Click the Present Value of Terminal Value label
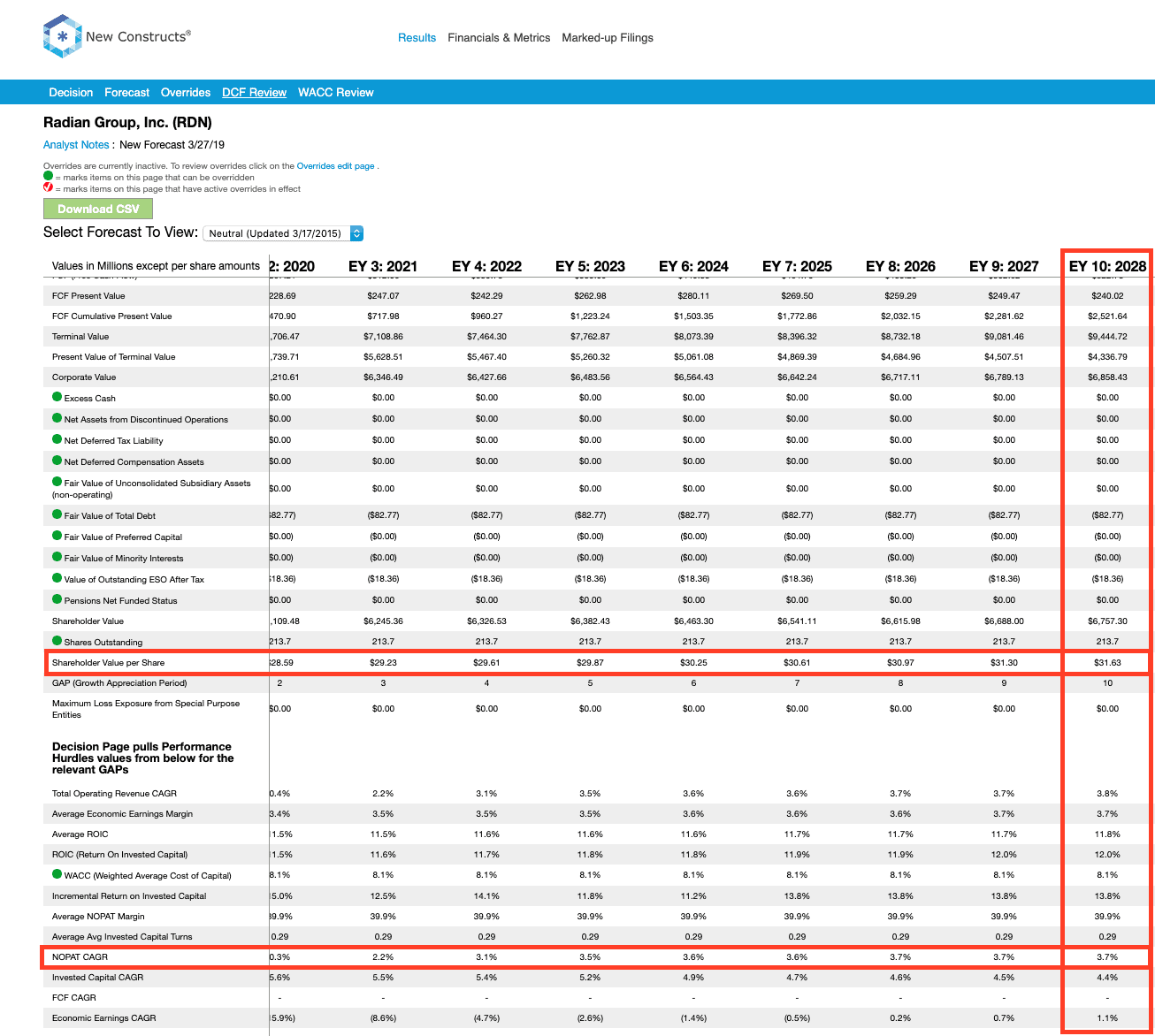This screenshot has width=1155, height=1036. (x=114, y=357)
